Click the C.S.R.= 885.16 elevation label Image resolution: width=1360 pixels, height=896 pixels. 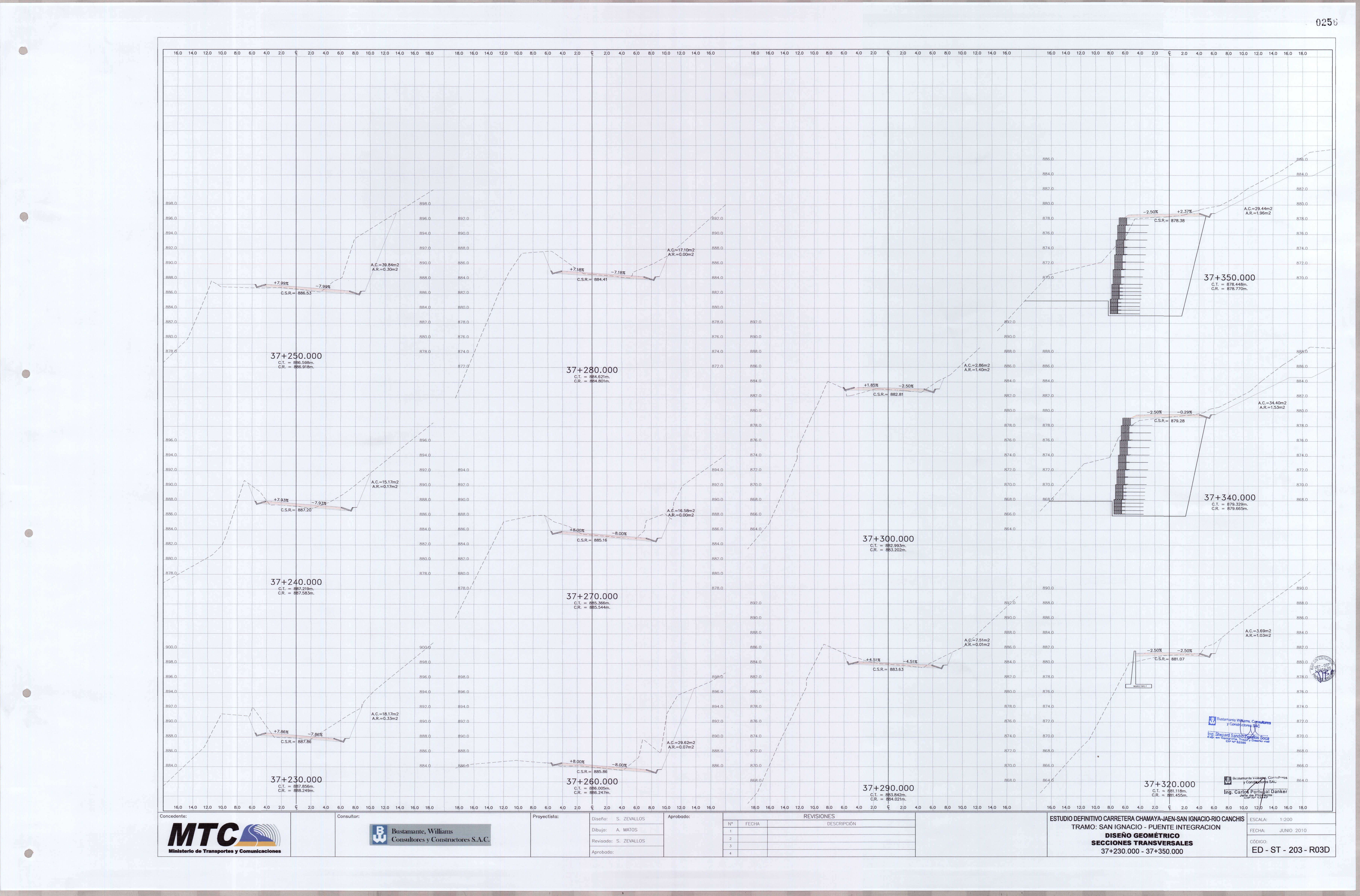(x=592, y=540)
